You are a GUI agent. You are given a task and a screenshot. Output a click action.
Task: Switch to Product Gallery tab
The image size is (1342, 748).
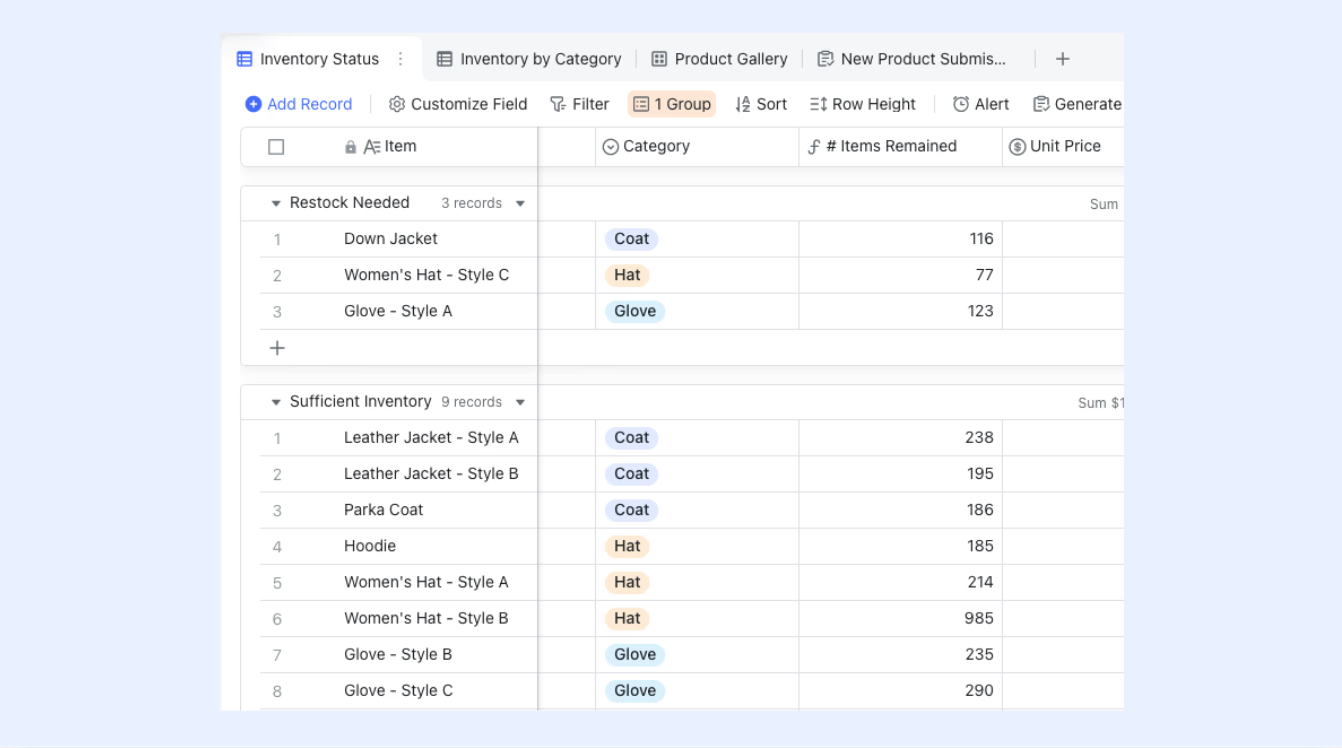[720, 59]
